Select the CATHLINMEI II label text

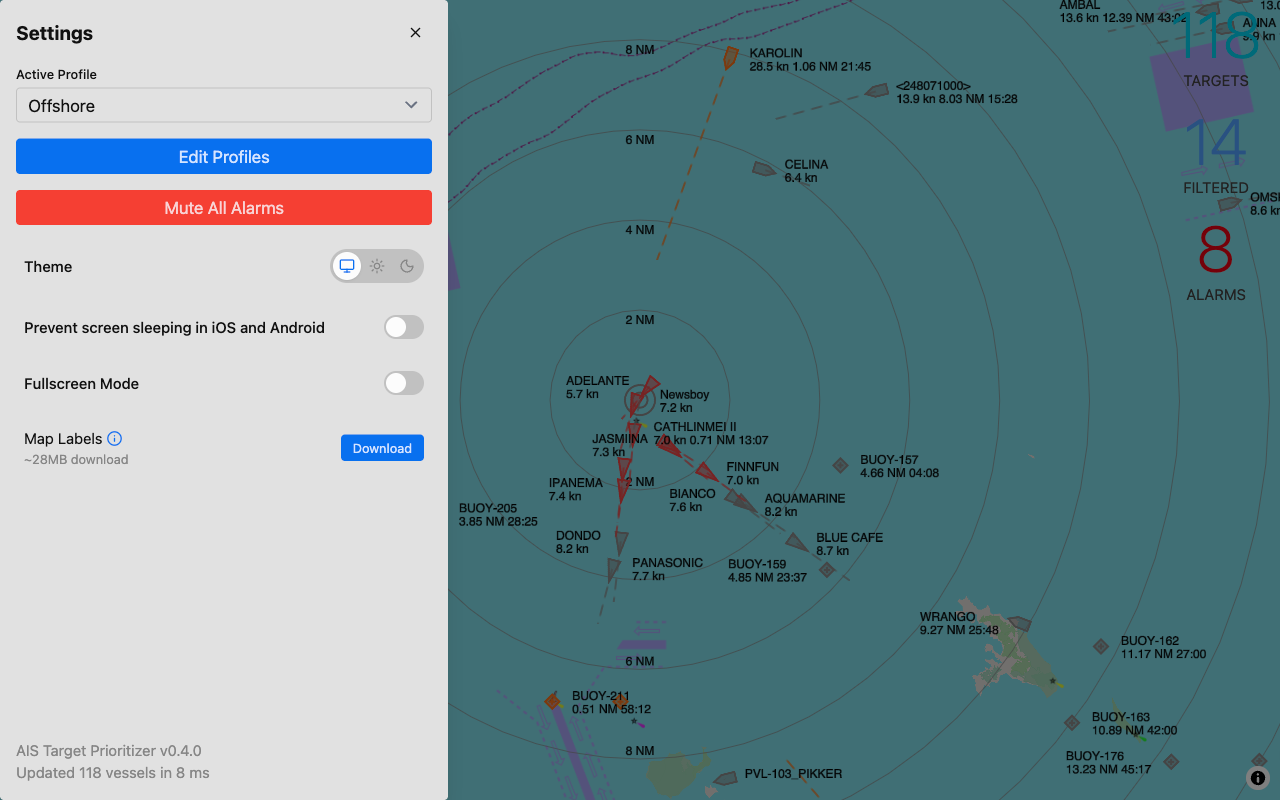tap(695, 427)
